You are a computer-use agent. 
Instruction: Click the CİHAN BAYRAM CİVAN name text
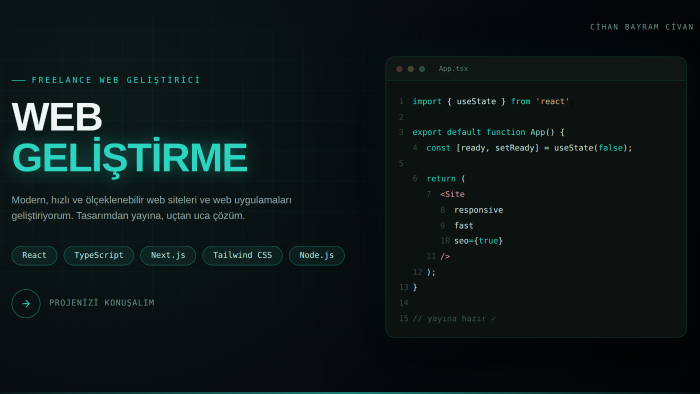(x=642, y=27)
